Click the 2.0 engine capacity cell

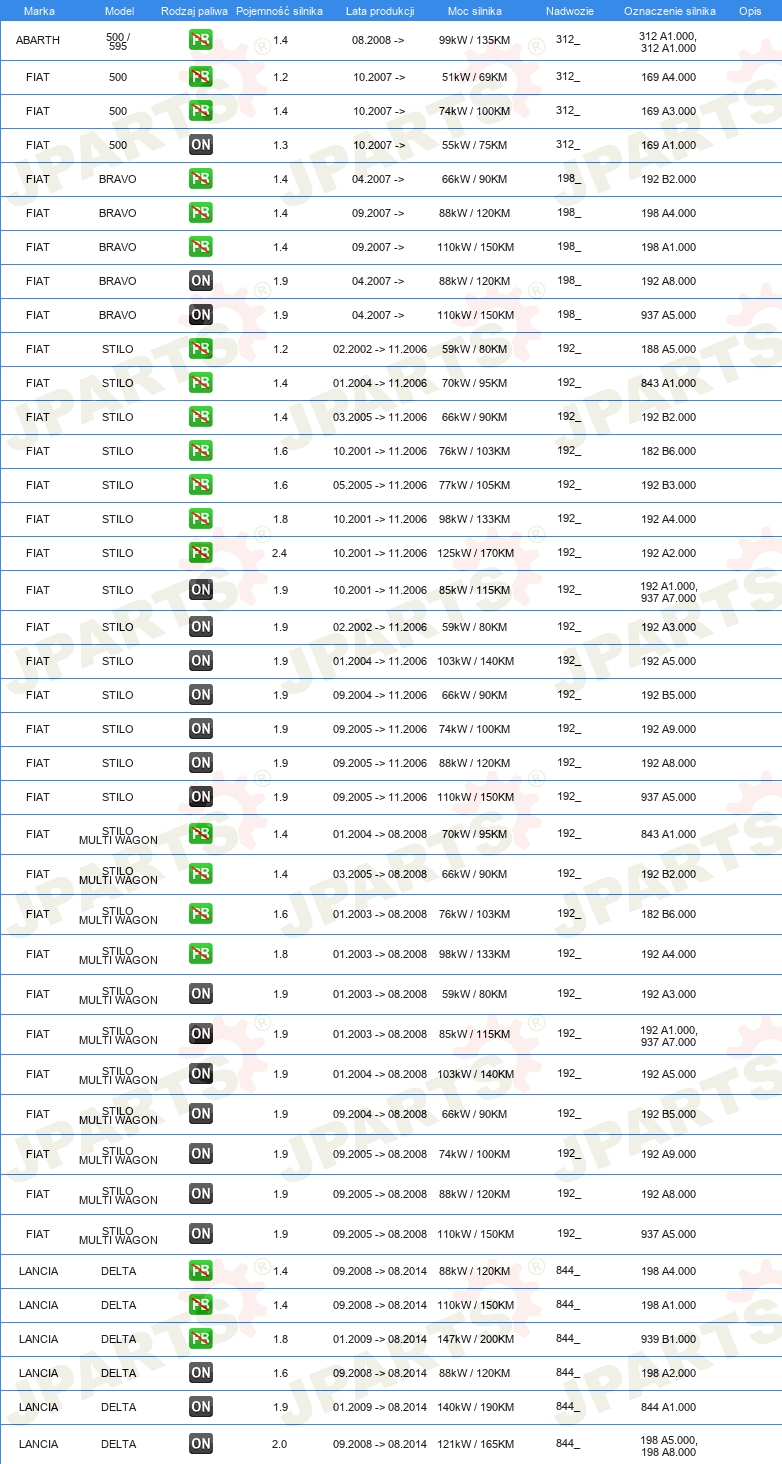[280, 1444]
